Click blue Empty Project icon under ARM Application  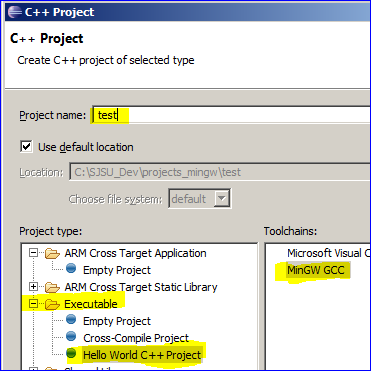click(x=71, y=269)
